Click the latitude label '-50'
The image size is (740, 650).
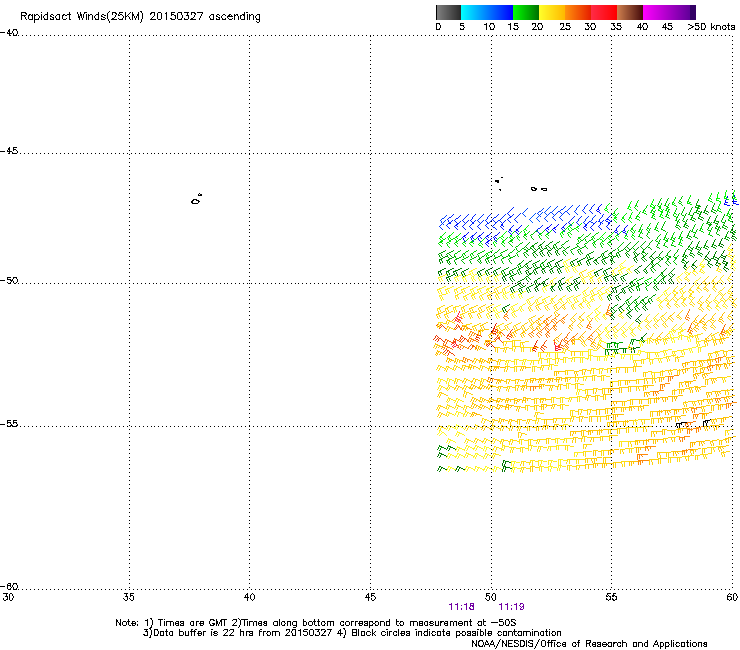click(x=9, y=280)
